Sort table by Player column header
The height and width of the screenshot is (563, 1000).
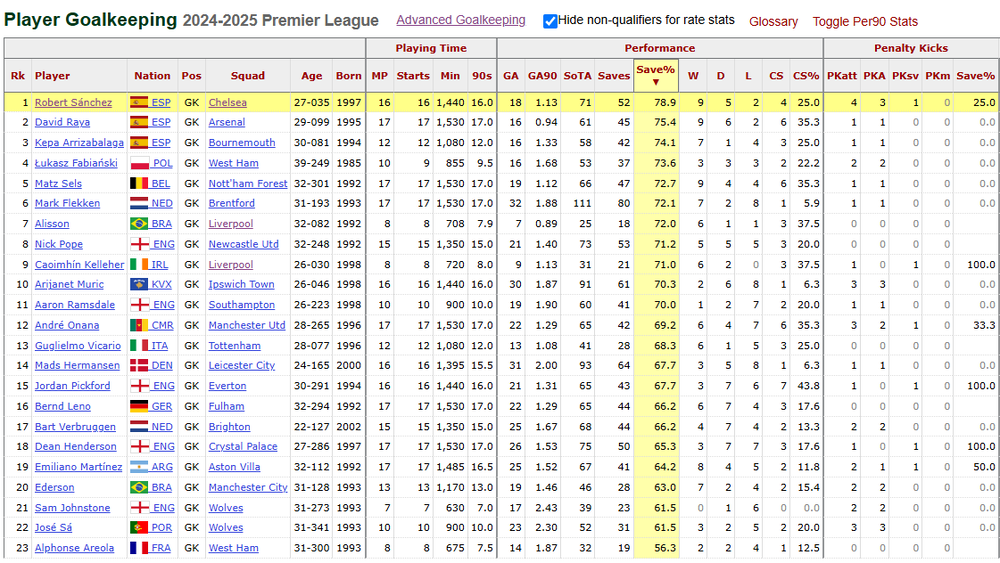pyautogui.click(x=52, y=75)
